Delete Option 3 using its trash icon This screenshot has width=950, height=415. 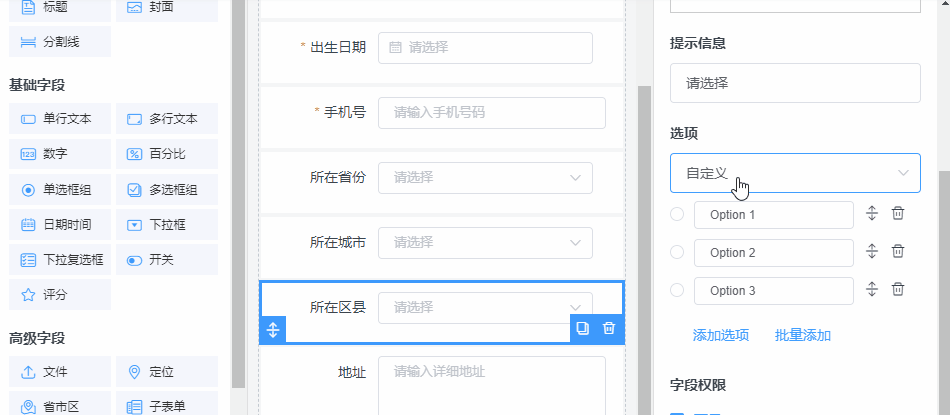898,290
